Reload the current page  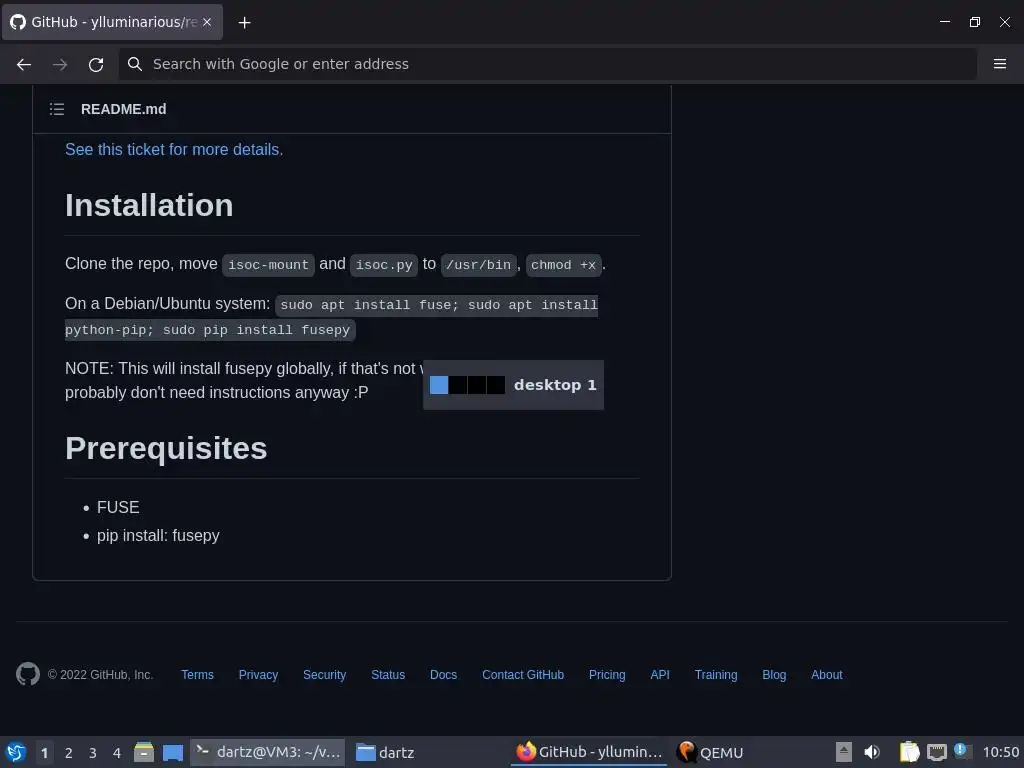tap(96, 64)
